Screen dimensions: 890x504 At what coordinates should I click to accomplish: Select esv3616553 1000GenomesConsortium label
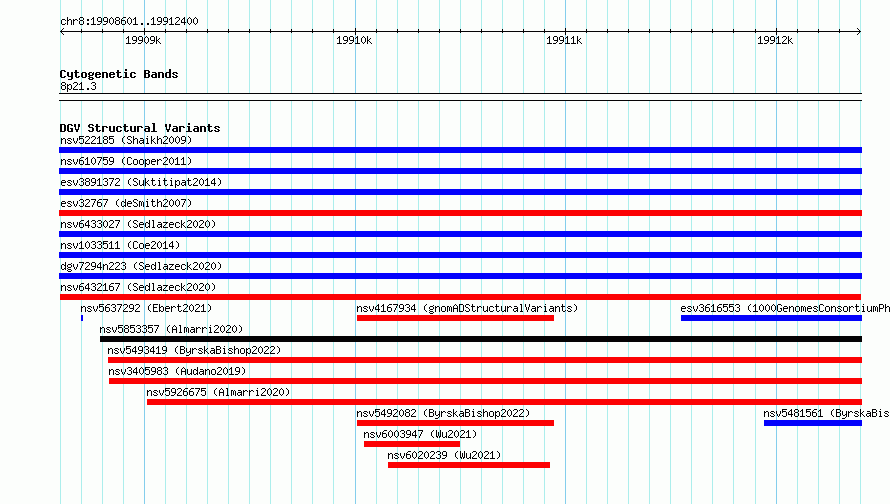click(785, 308)
